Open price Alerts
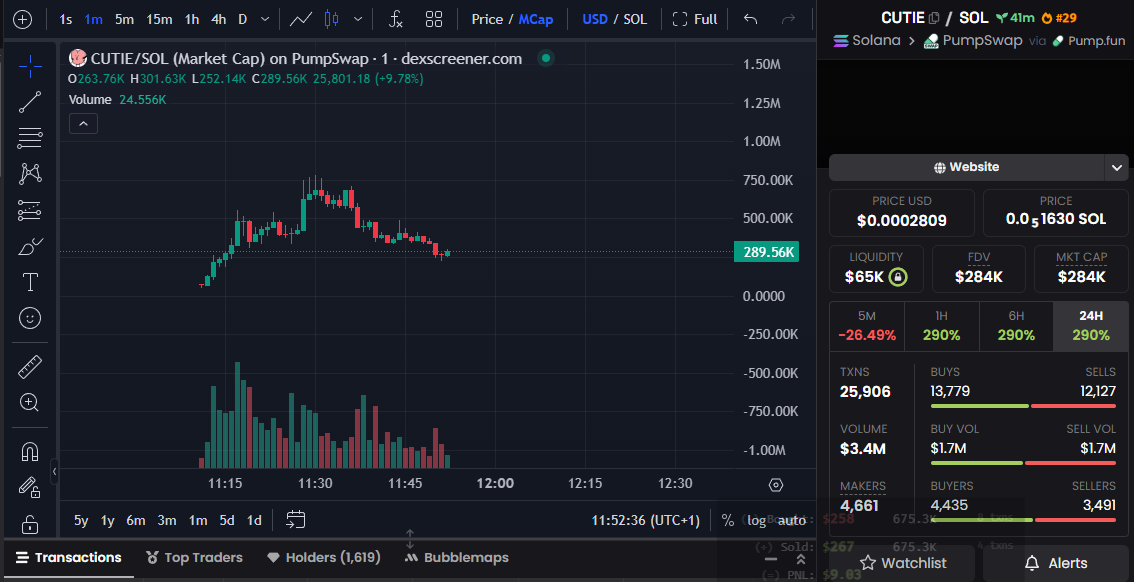This screenshot has width=1134, height=582. coord(1057,562)
